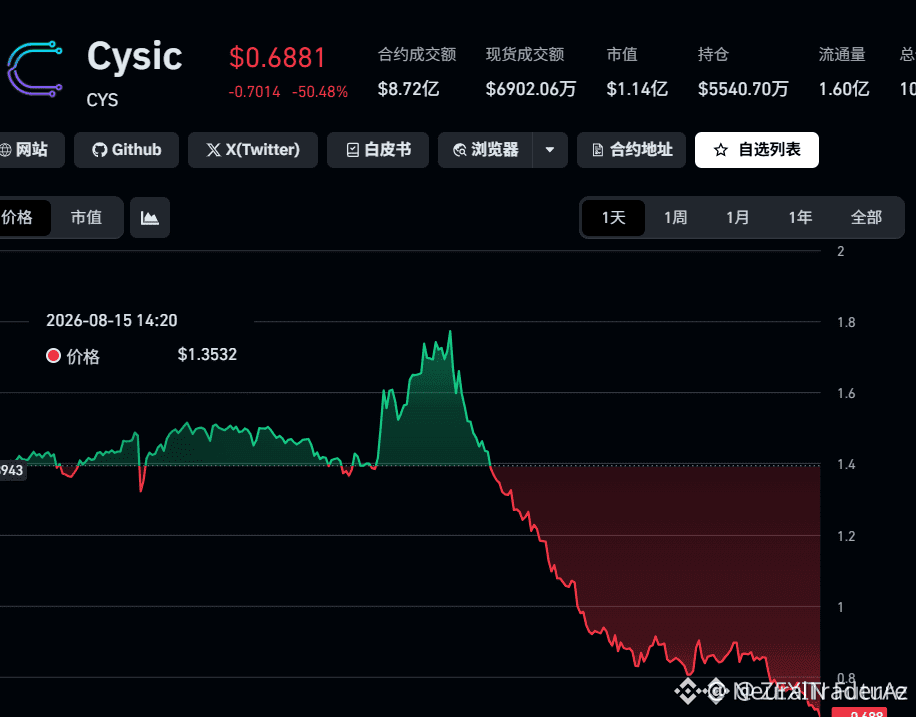Switch to the 市值 market cap tab
The image size is (916, 717).
click(86, 217)
